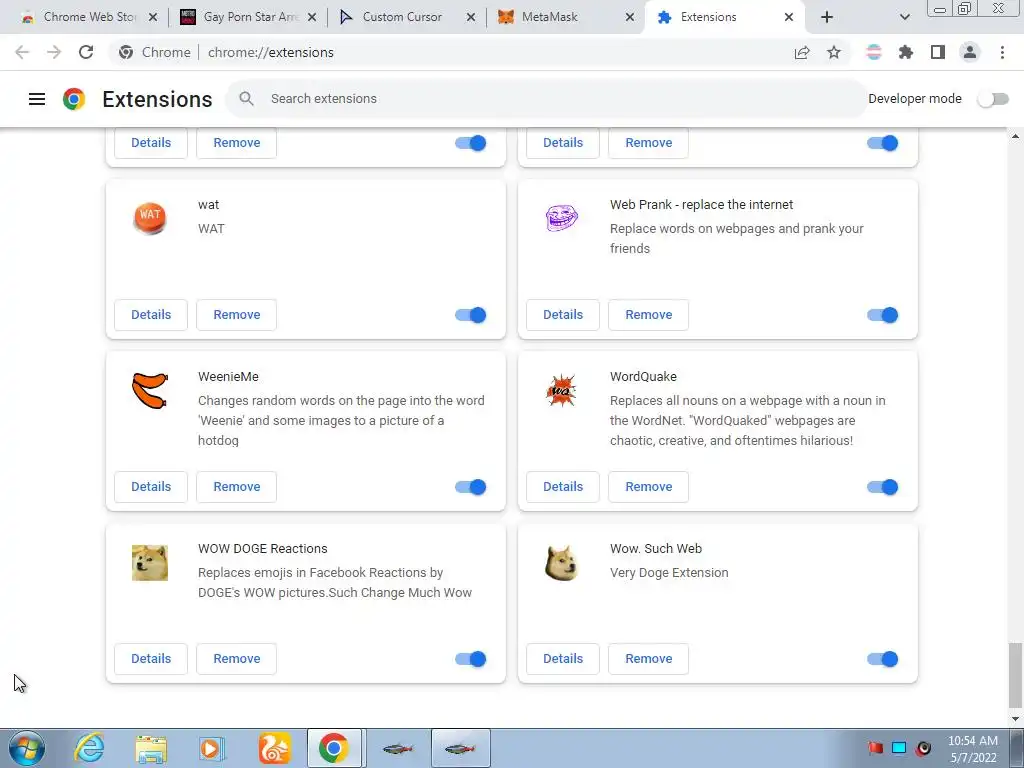Open the Windows Start button
This screenshot has width=1024, height=768.
[27, 748]
